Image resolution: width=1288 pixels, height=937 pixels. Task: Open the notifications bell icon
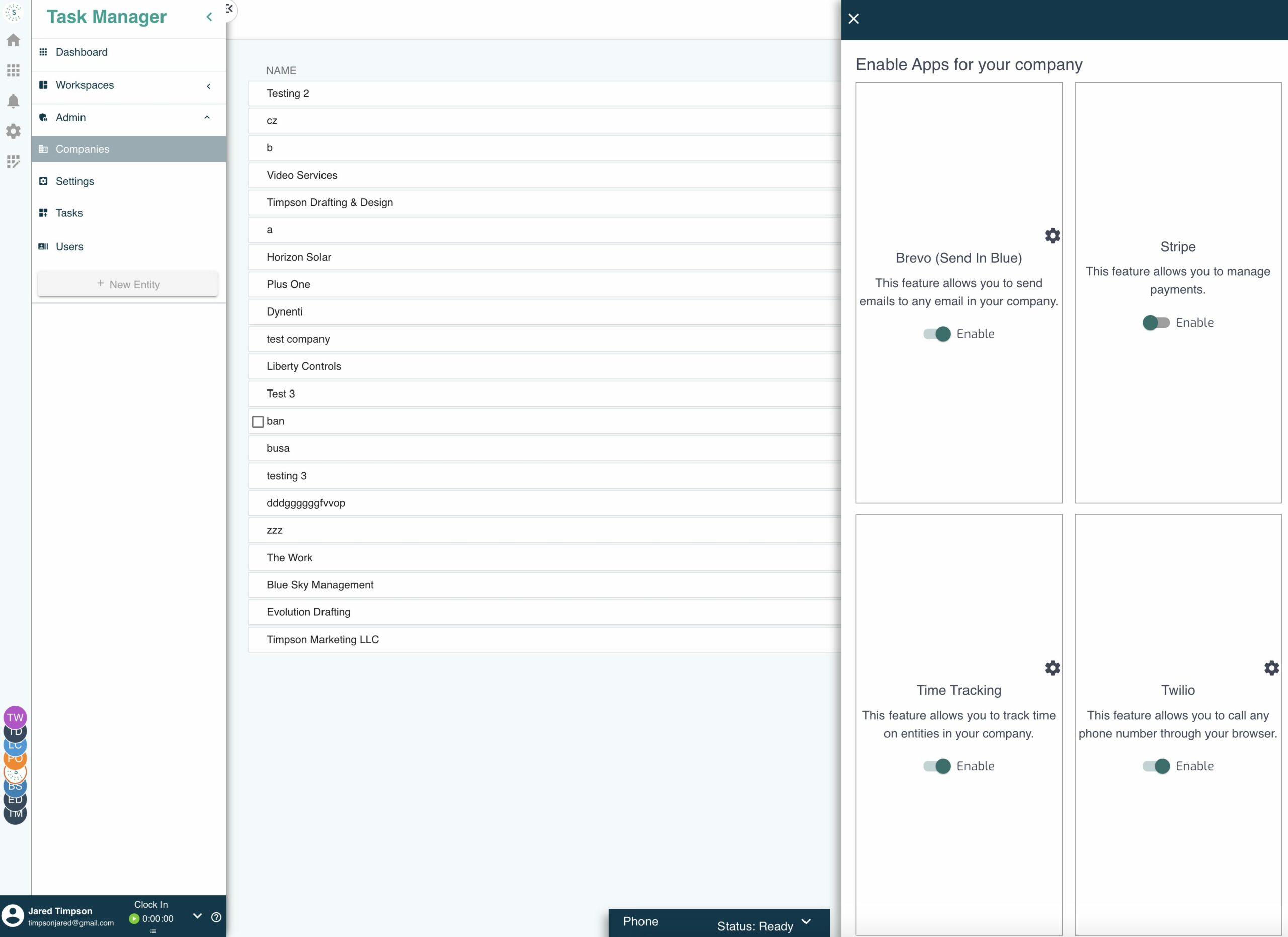(x=13, y=101)
